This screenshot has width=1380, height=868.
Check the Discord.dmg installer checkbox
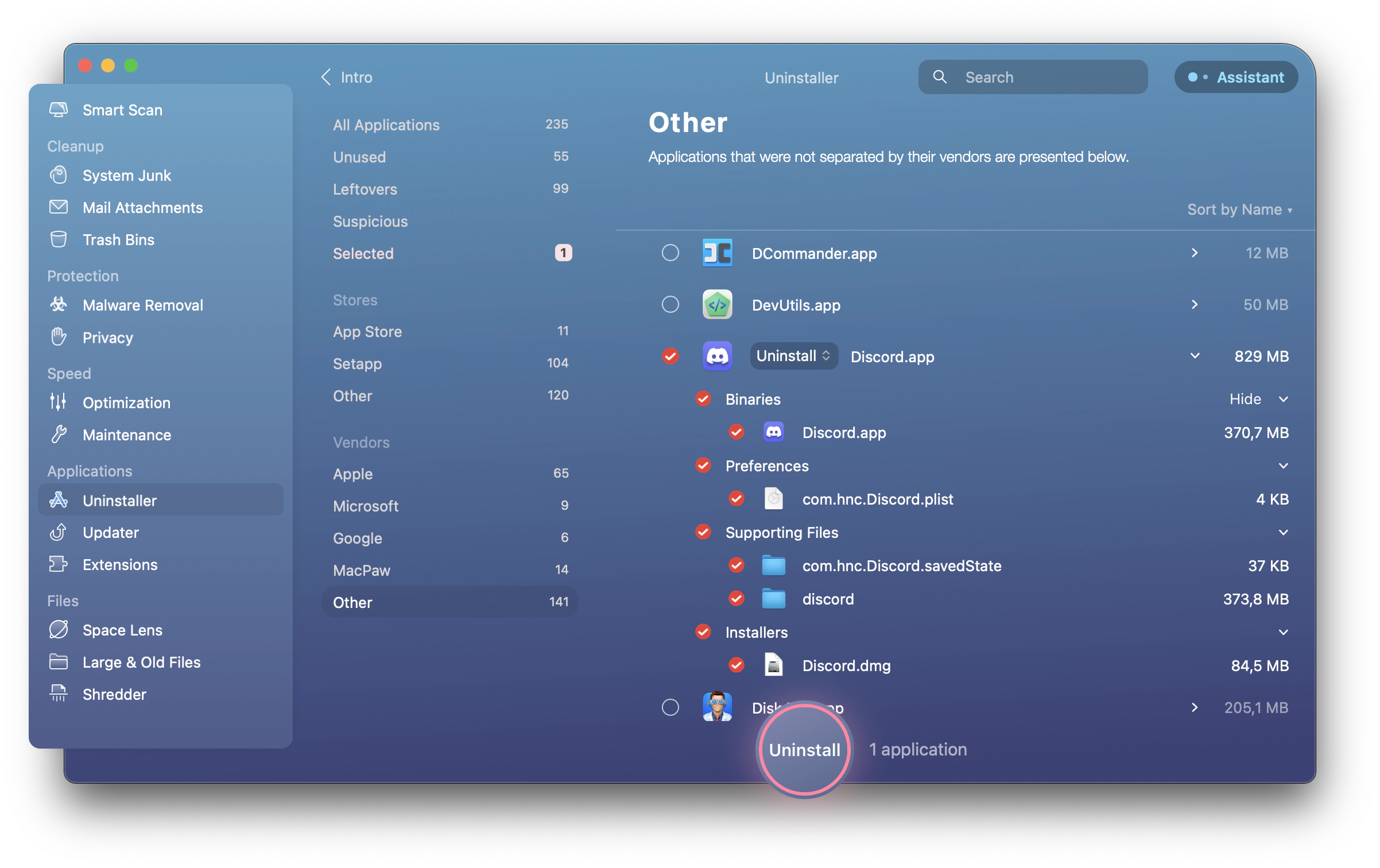click(x=737, y=664)
